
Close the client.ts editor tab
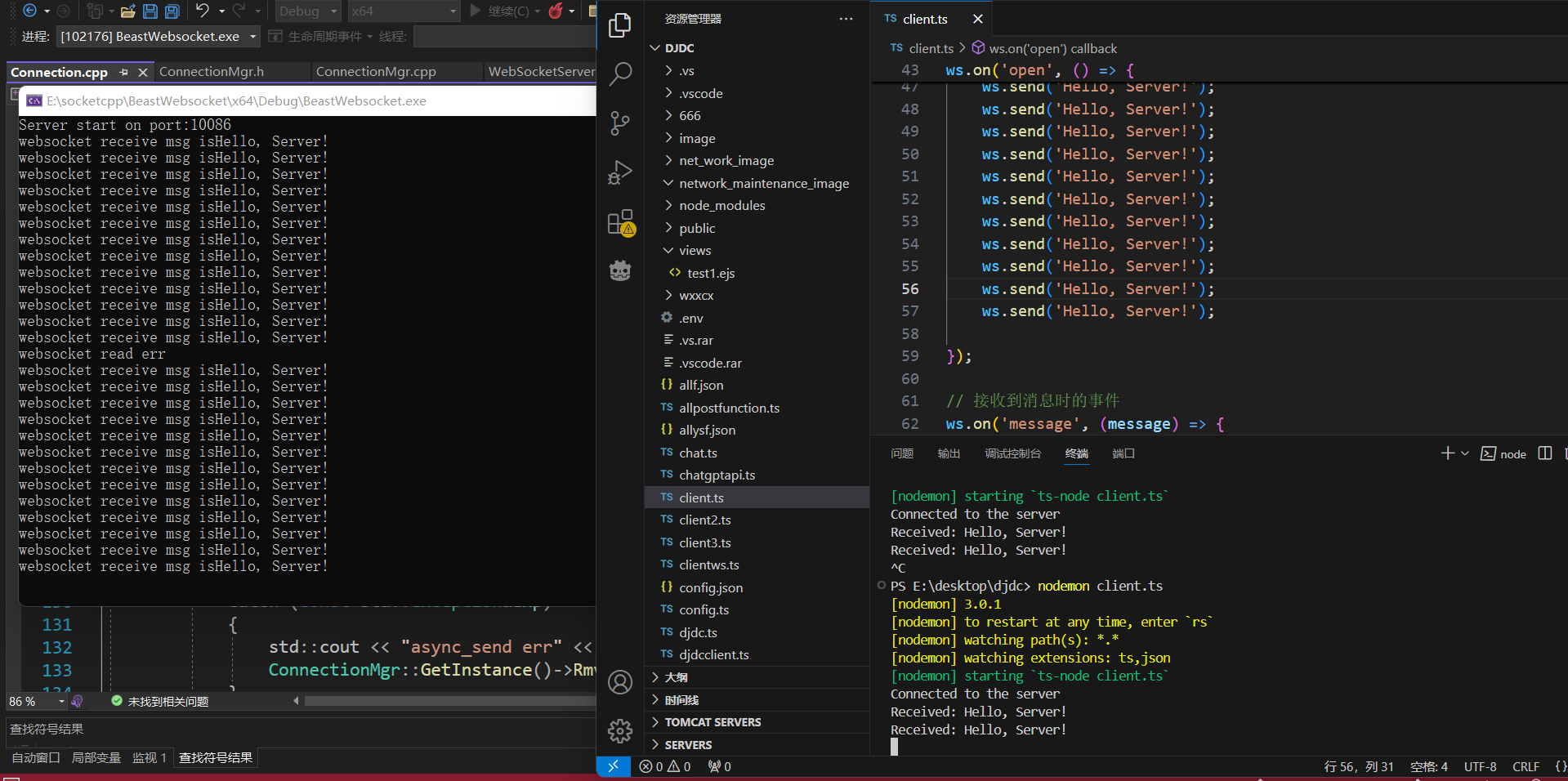pos(978,19)
